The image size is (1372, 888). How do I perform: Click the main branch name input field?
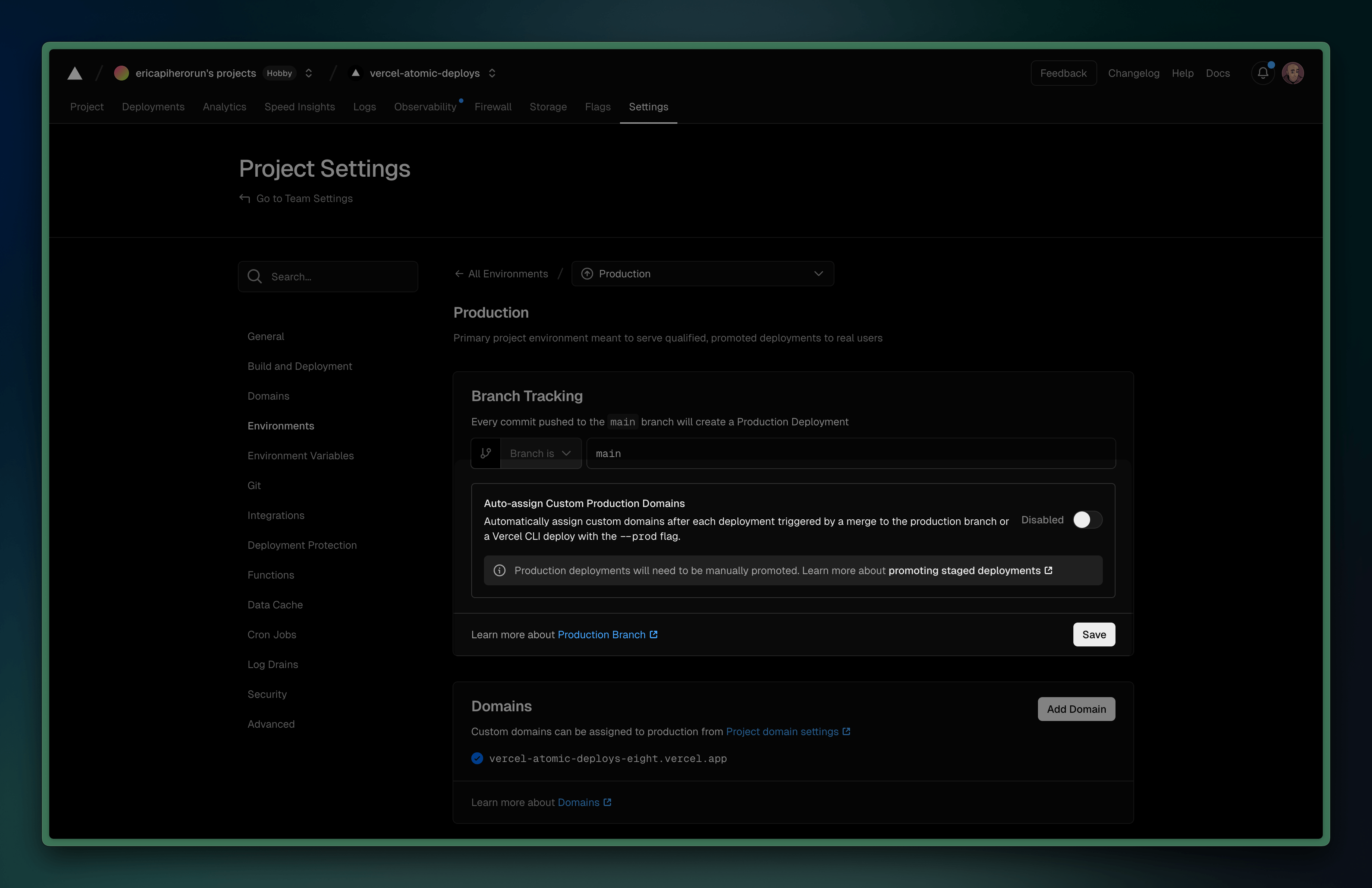[x=850, y=454]
